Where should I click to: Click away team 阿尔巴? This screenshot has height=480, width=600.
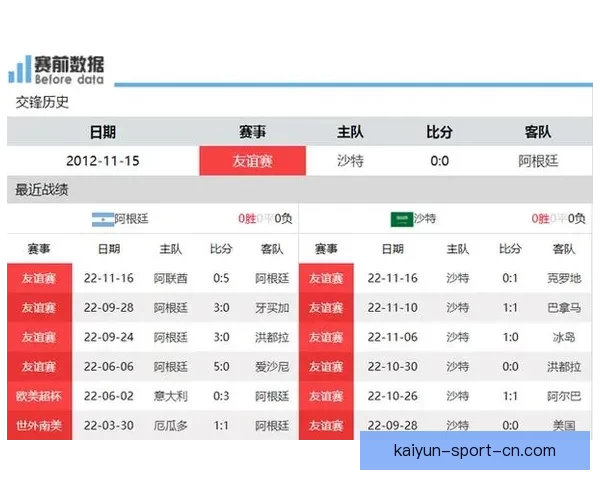click(564, 396)
